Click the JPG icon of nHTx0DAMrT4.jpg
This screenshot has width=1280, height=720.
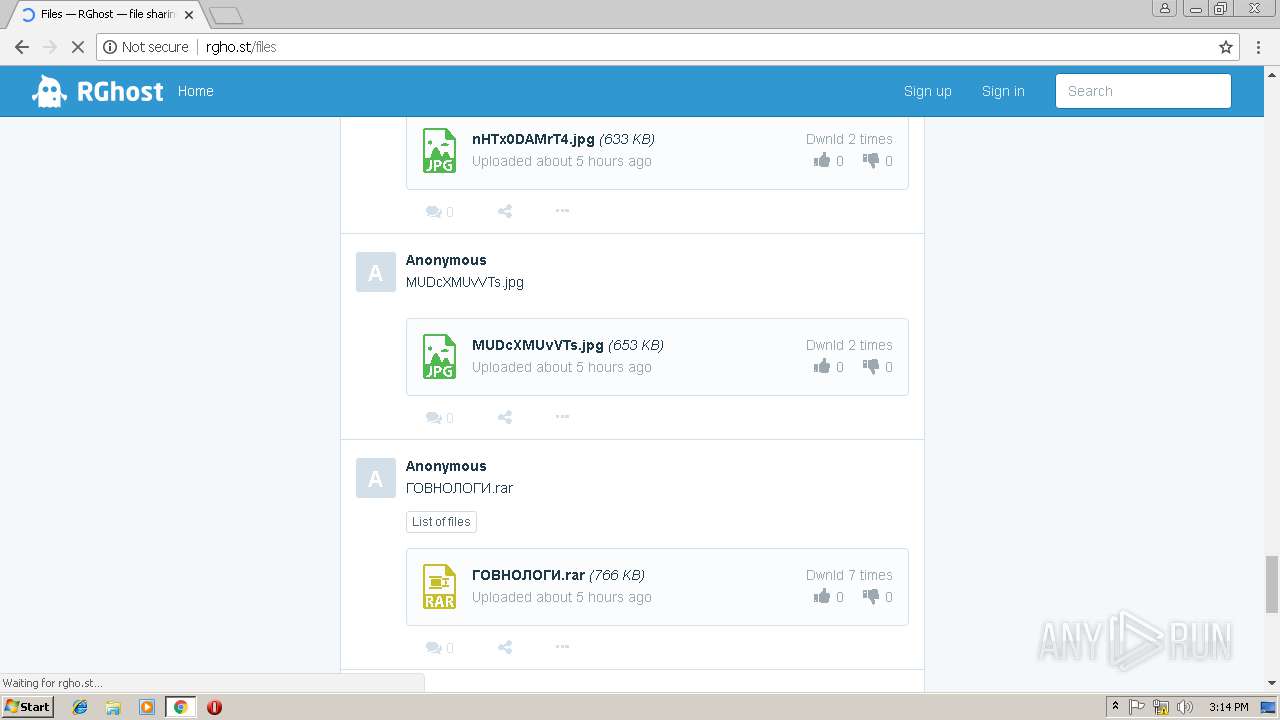439,150
